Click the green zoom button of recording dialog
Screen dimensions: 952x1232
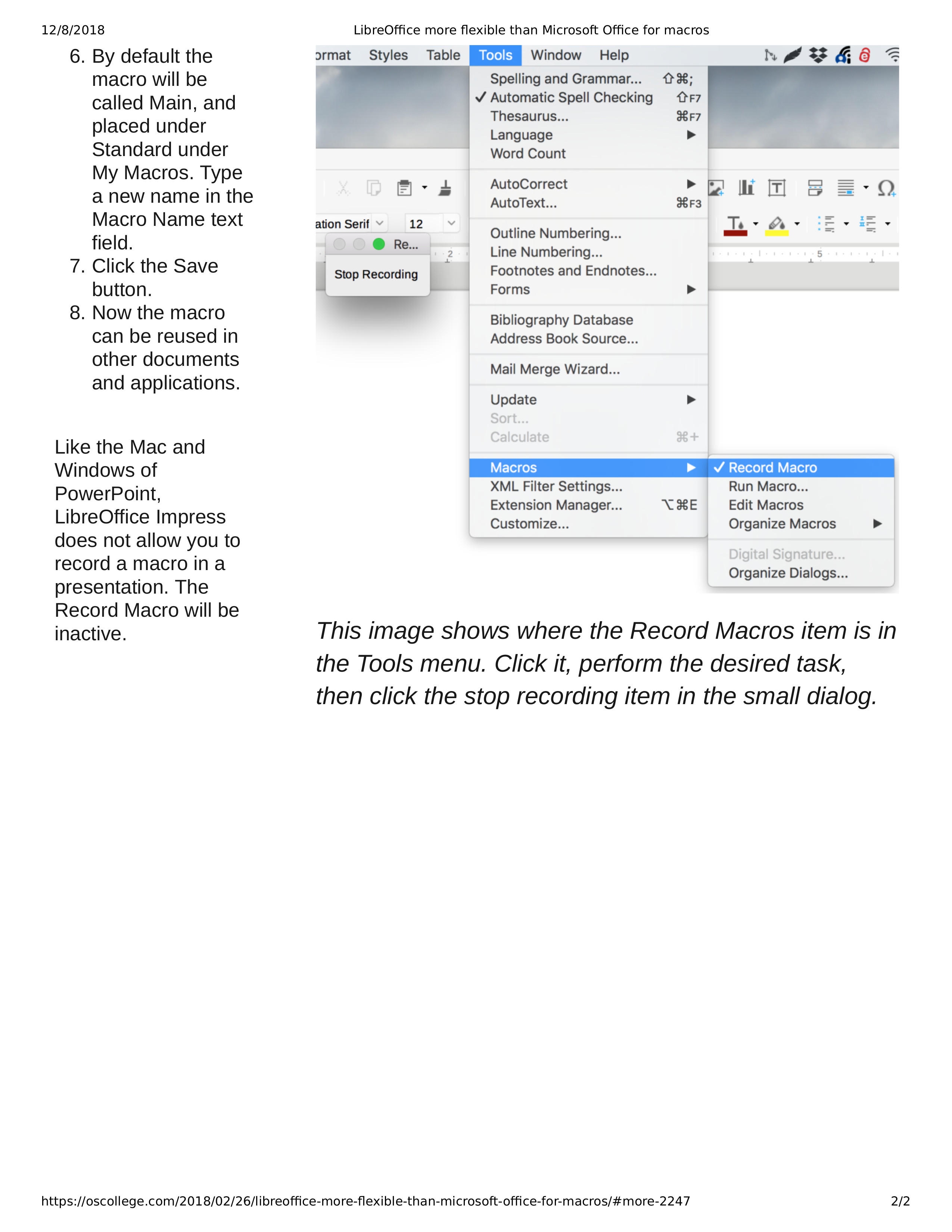379,244
